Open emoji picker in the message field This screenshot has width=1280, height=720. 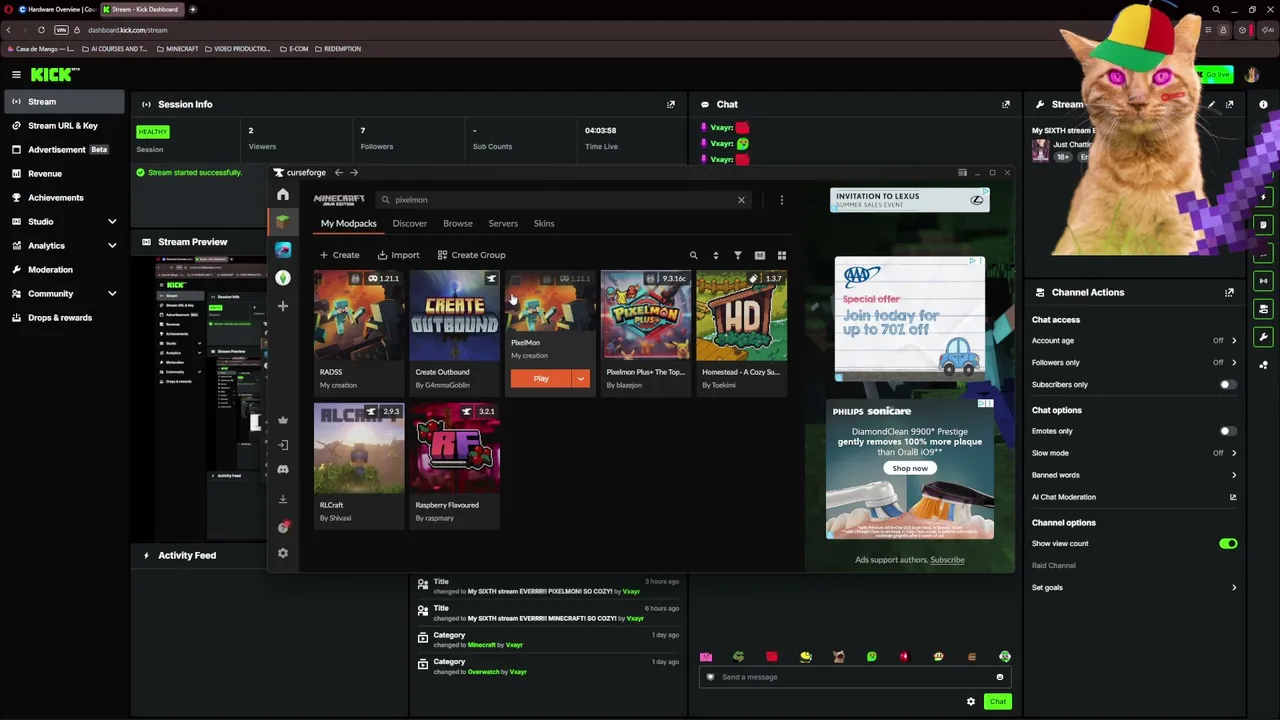(x=999, y=677)
